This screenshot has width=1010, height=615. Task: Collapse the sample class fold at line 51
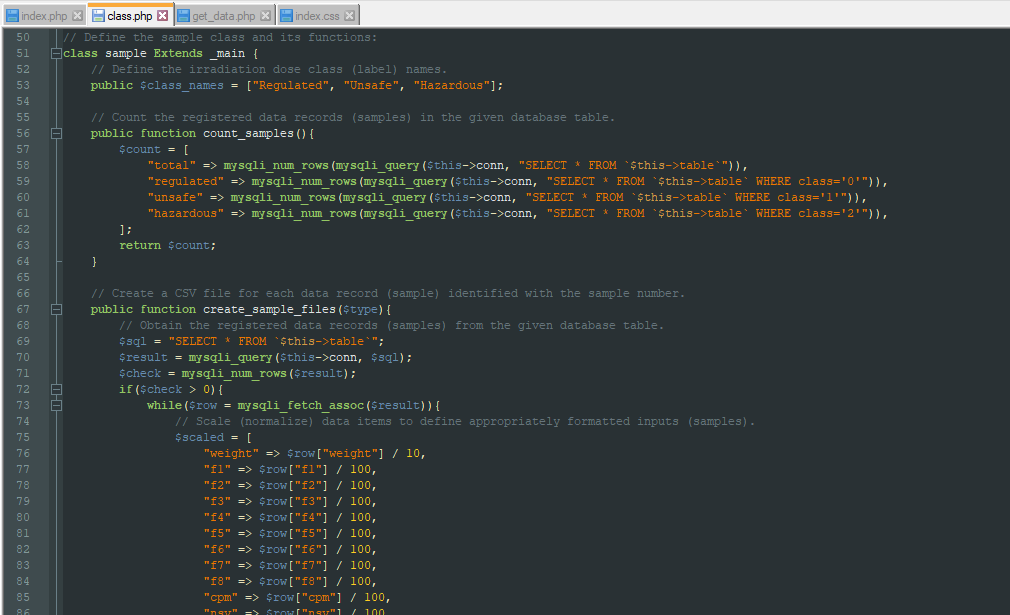point(56,53)
